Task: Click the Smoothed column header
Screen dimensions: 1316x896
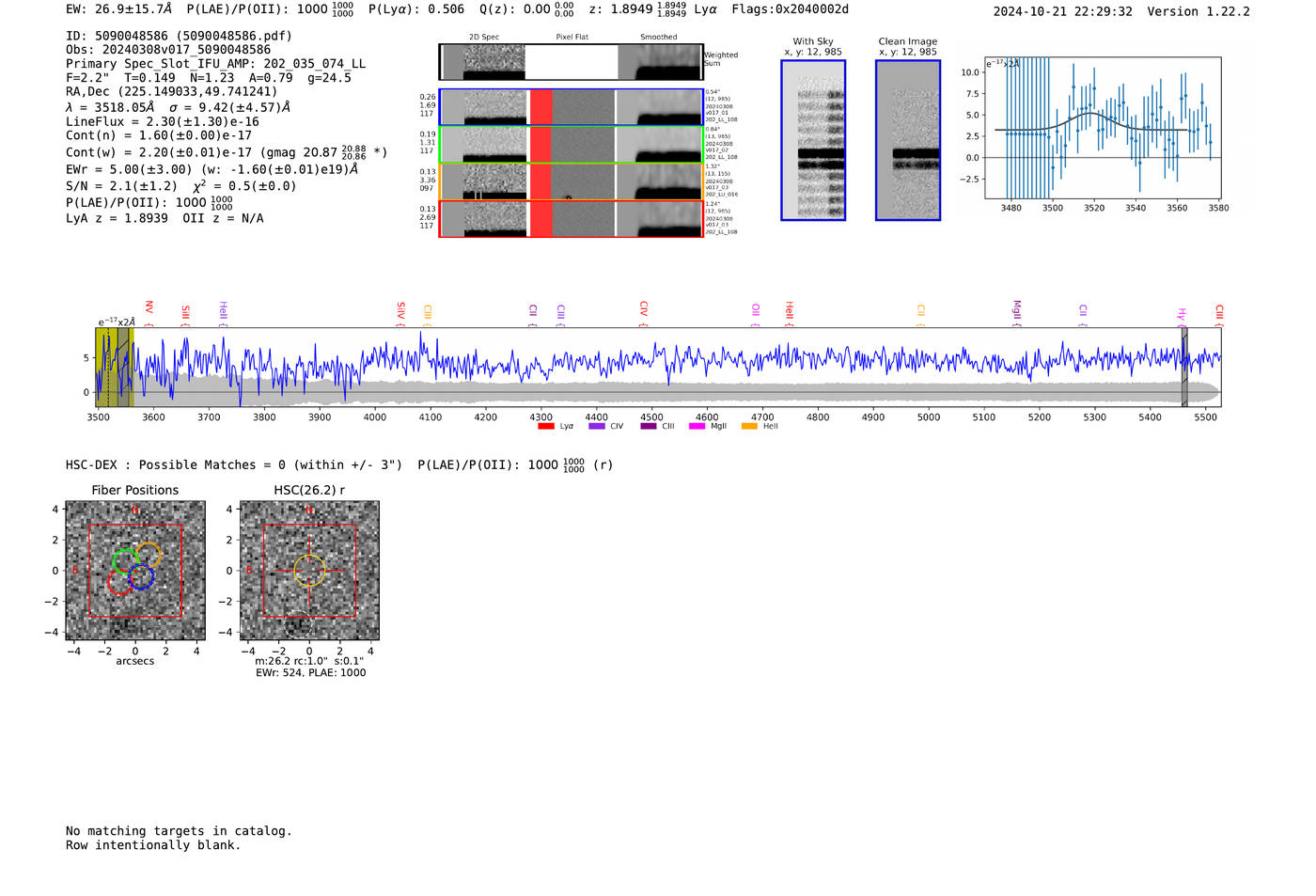Action: click(x=658, y=38)
